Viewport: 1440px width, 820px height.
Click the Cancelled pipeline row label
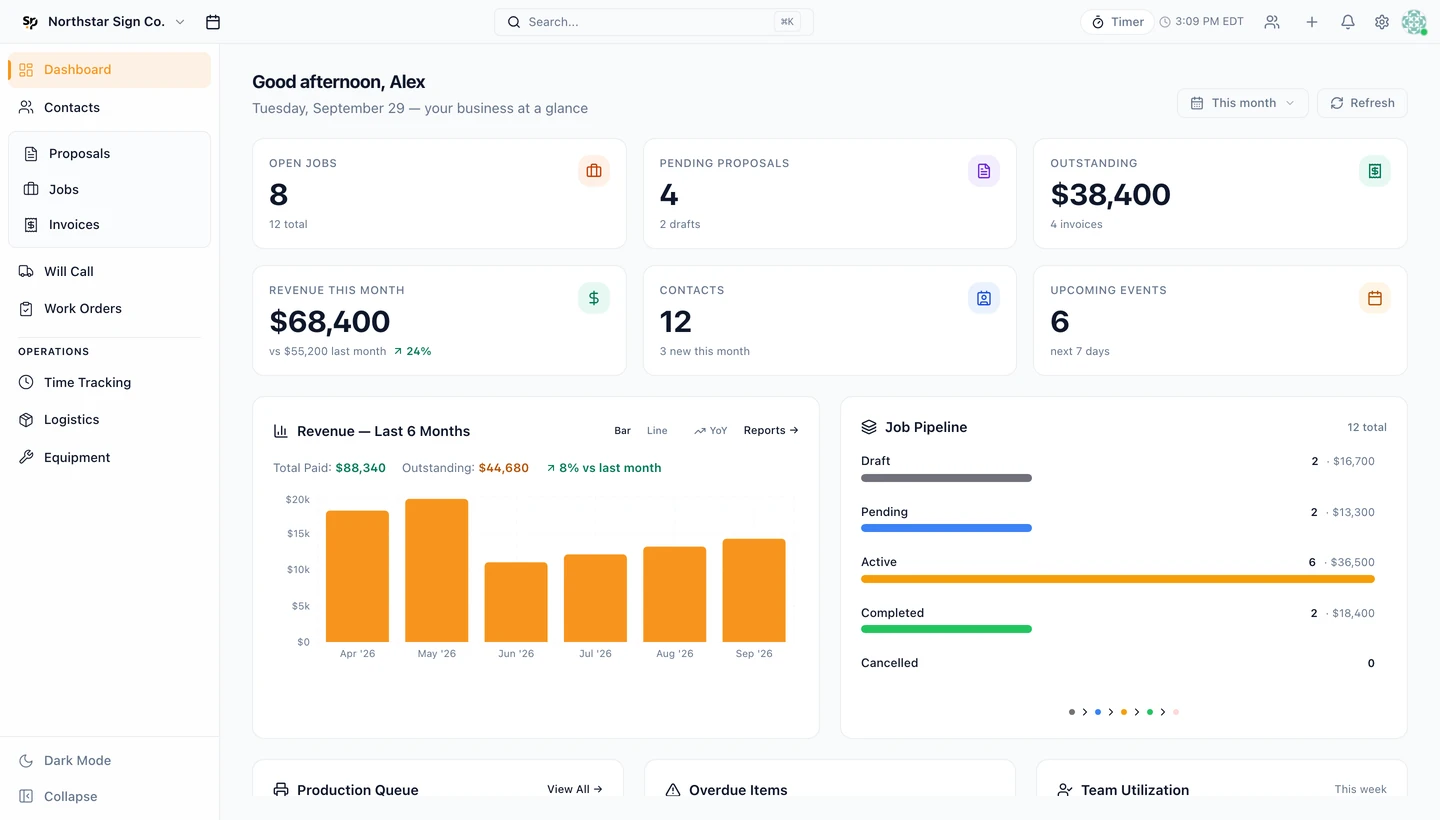[x=889, y=663]
